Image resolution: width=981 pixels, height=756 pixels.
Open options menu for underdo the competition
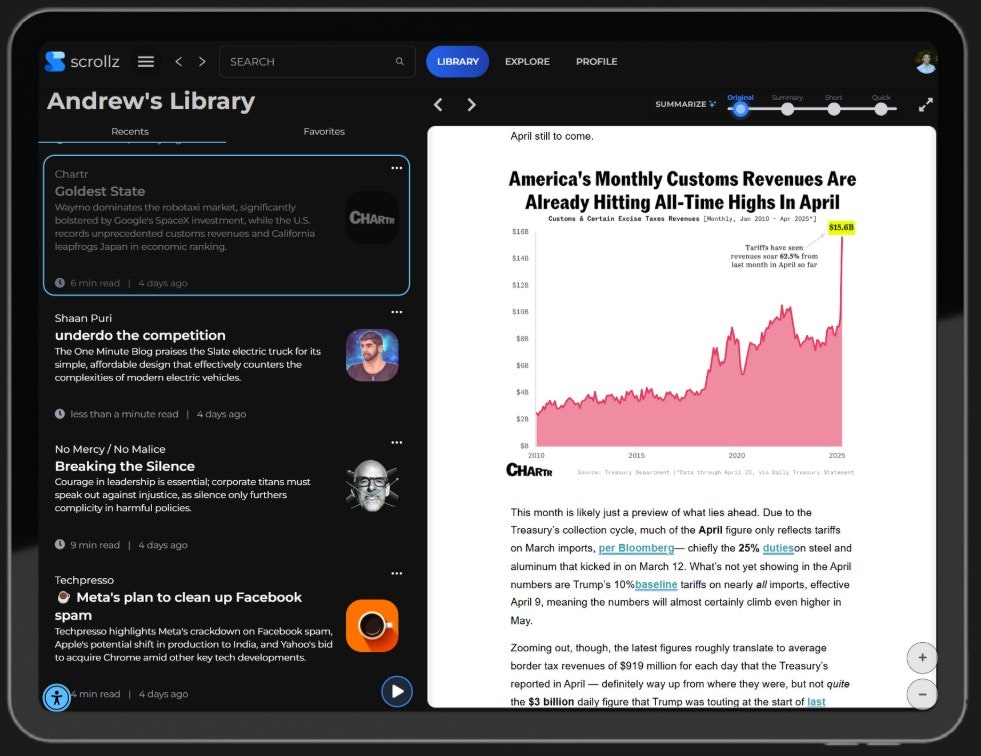397,311
